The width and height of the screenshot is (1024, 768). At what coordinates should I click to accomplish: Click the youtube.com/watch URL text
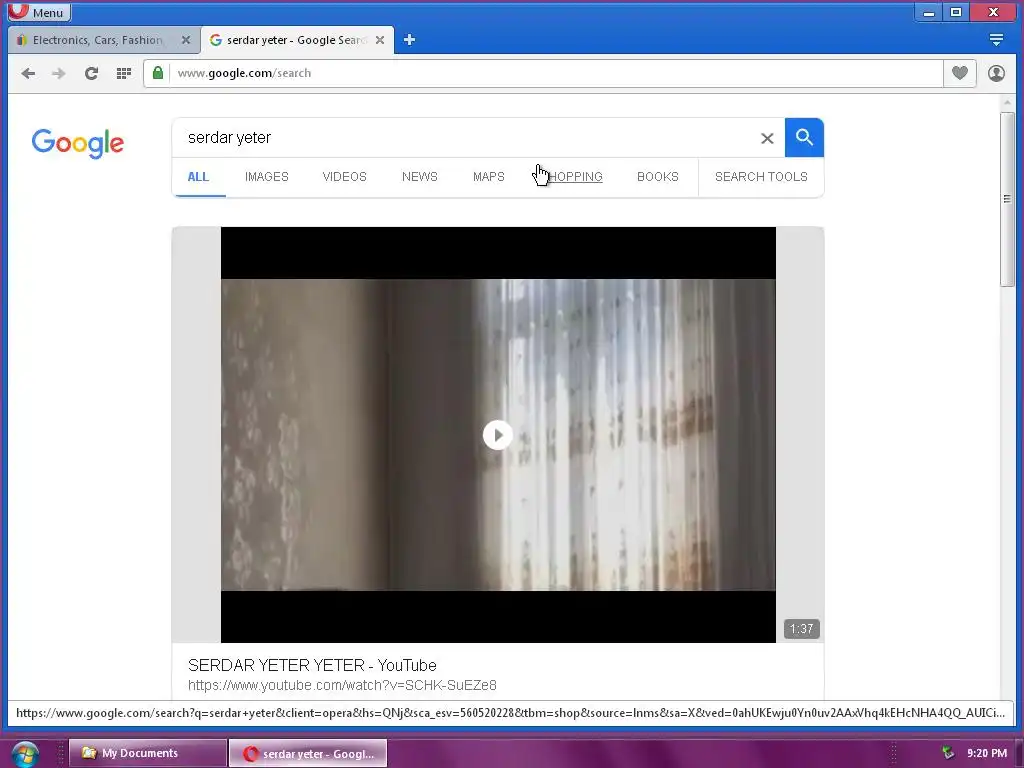pos(342,685)
